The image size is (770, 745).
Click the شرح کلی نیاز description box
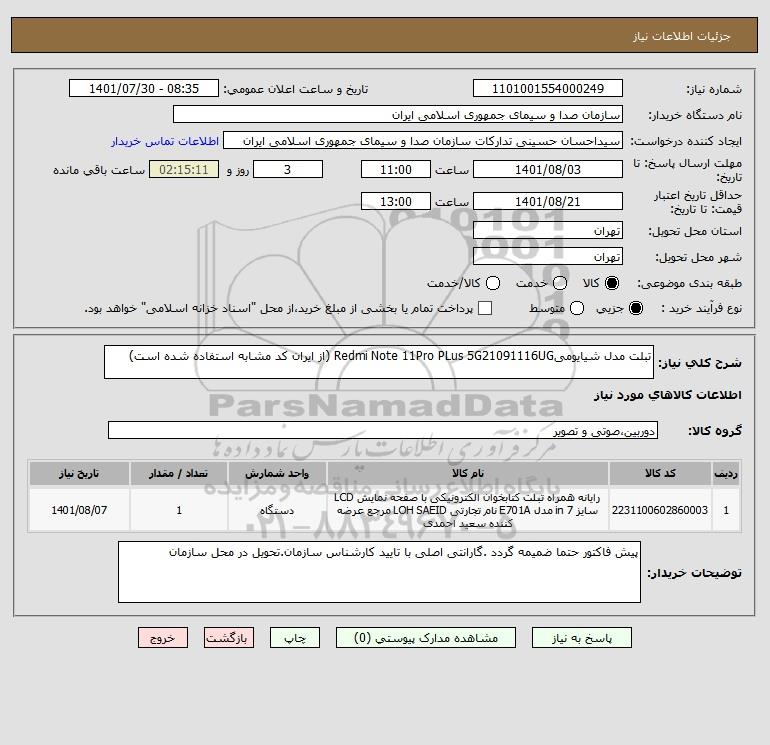(x=379, y=362)
